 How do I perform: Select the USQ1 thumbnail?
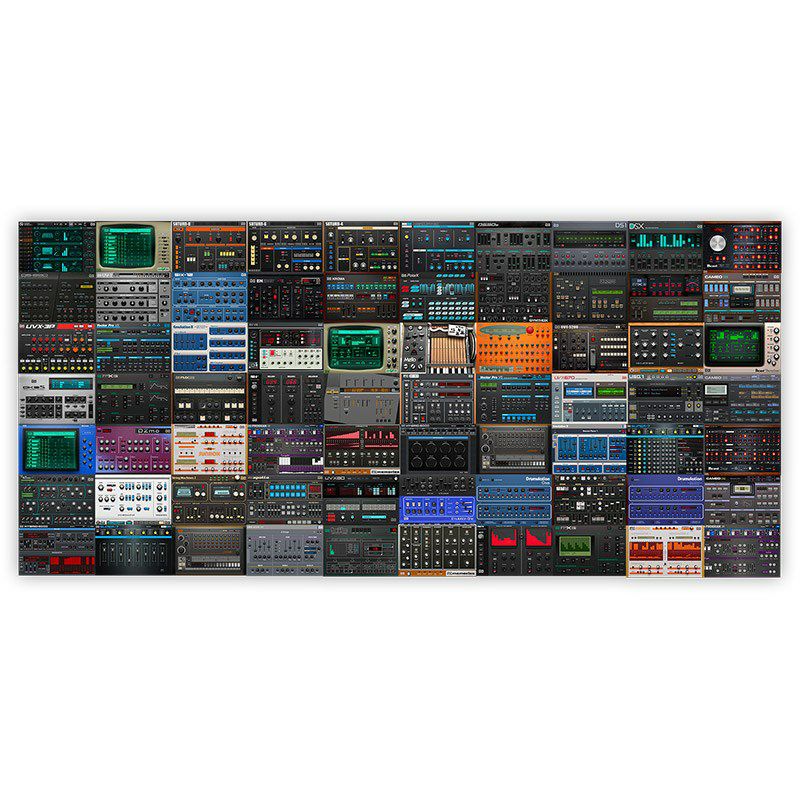665,398
